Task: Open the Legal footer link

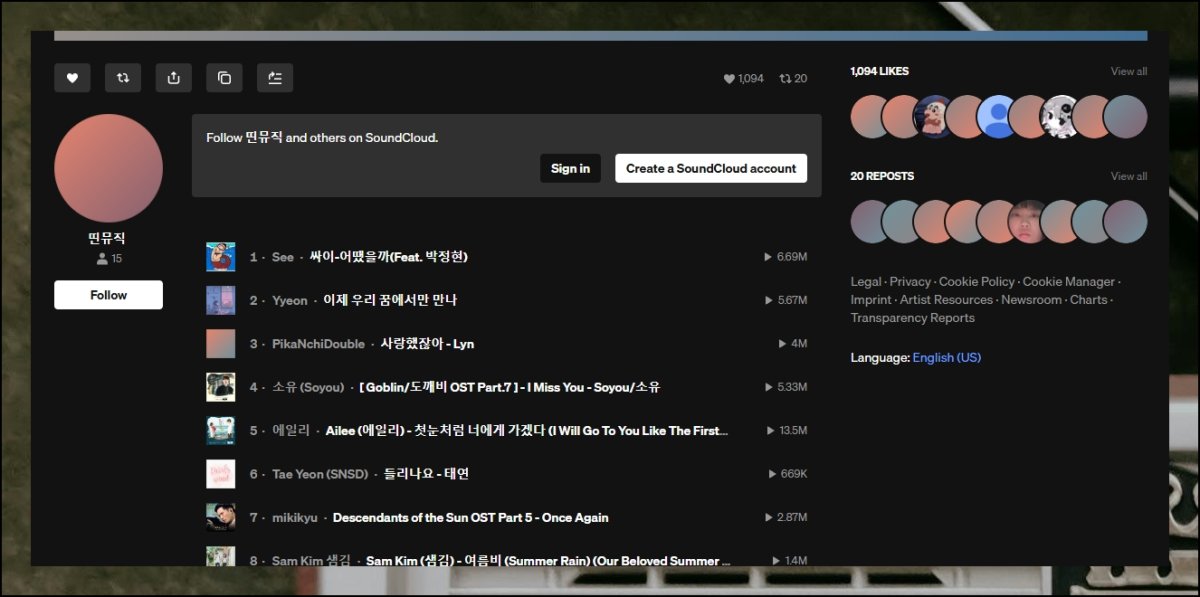Action: coord(866,282)
